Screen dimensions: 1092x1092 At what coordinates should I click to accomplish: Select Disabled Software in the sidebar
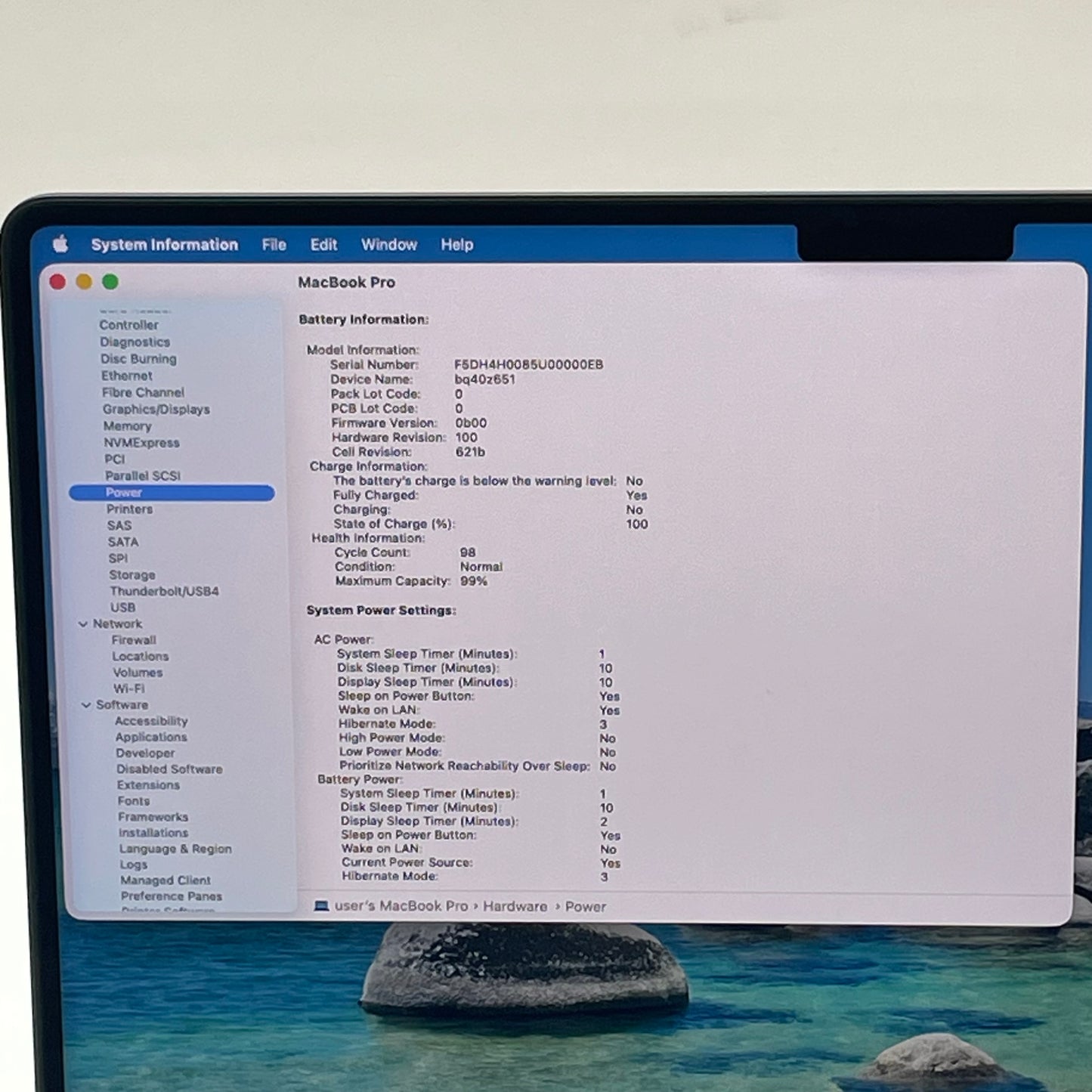coord(169,769)
